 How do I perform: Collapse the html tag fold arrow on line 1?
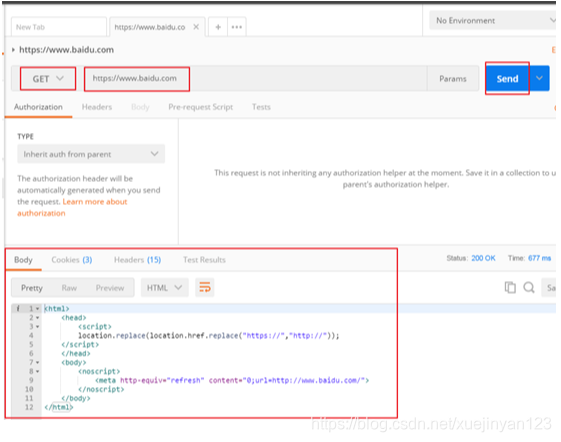coord(37,309)
